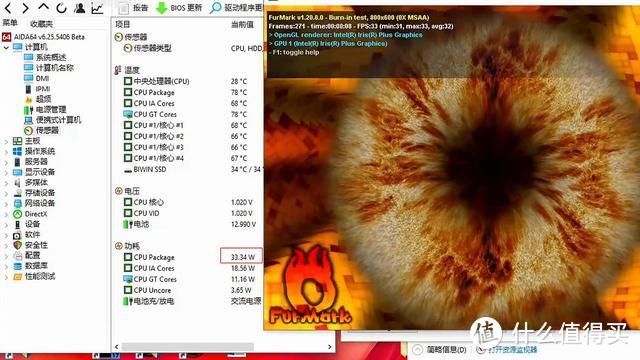The width and height of the screenshot is (640, 360).
Task: Expand the DirectX node
Action: [x=6, y=214]
